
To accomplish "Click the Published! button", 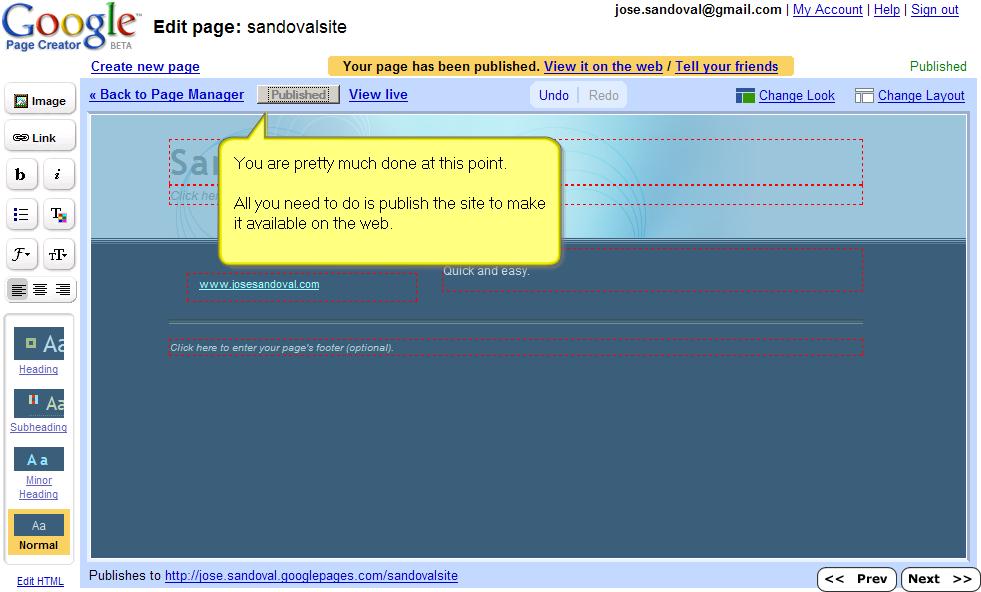I will click(x=297, y=95).
